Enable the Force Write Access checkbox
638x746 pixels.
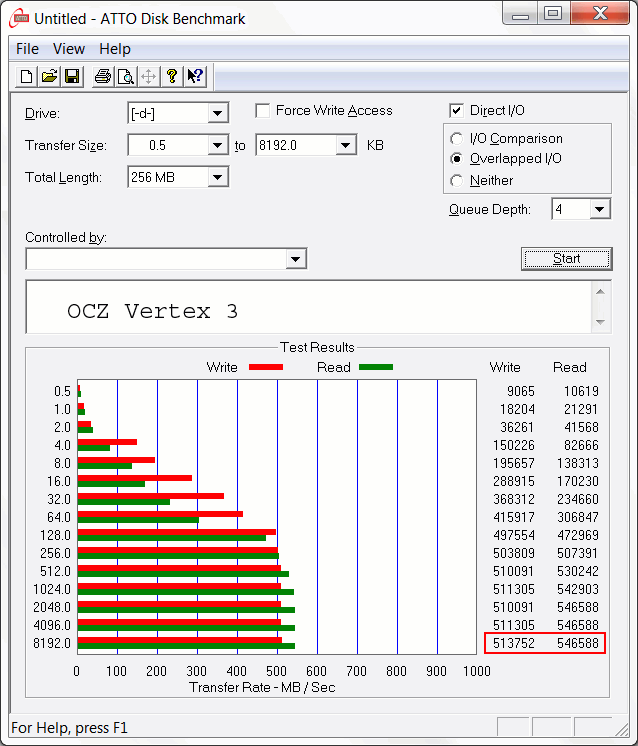[263, 111]
